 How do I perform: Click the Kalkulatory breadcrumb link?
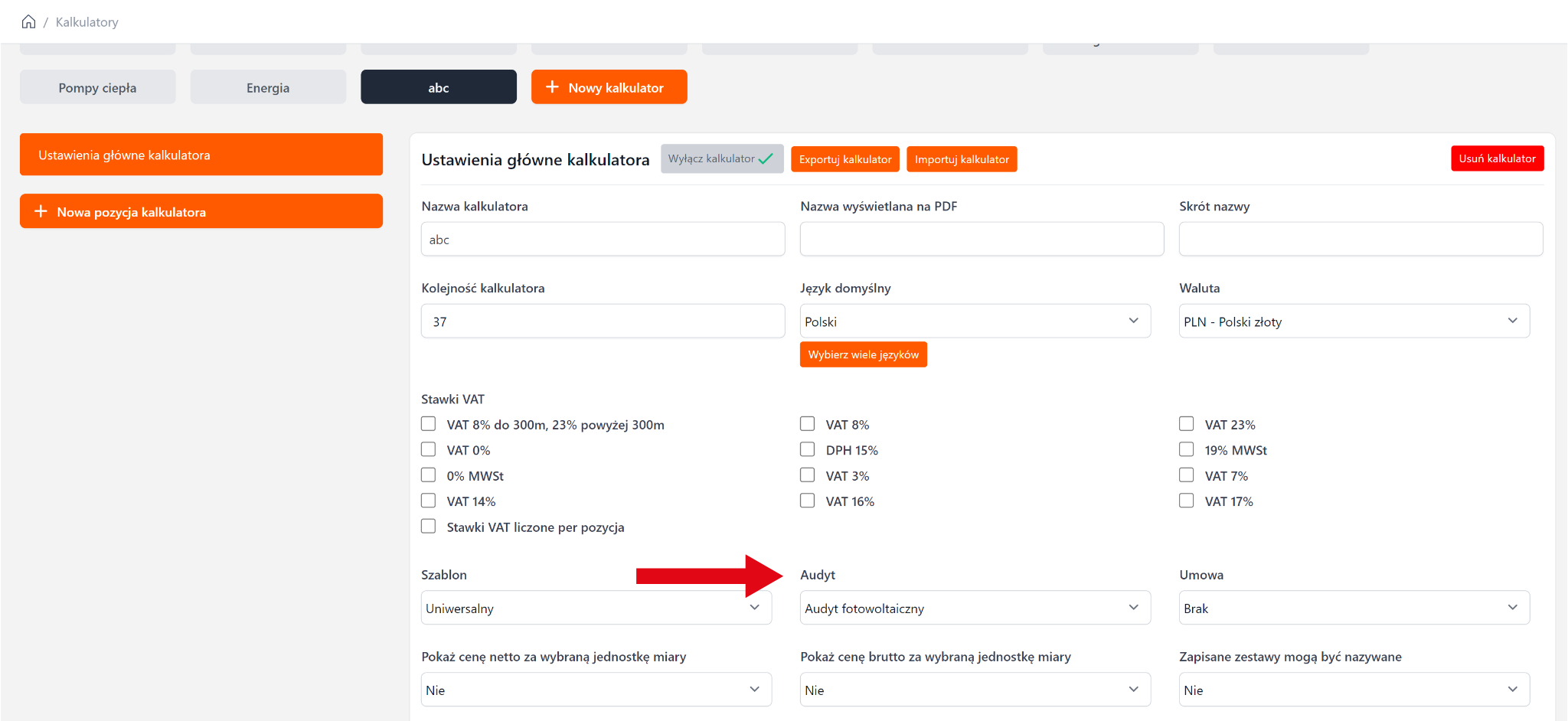pos(87,22)
